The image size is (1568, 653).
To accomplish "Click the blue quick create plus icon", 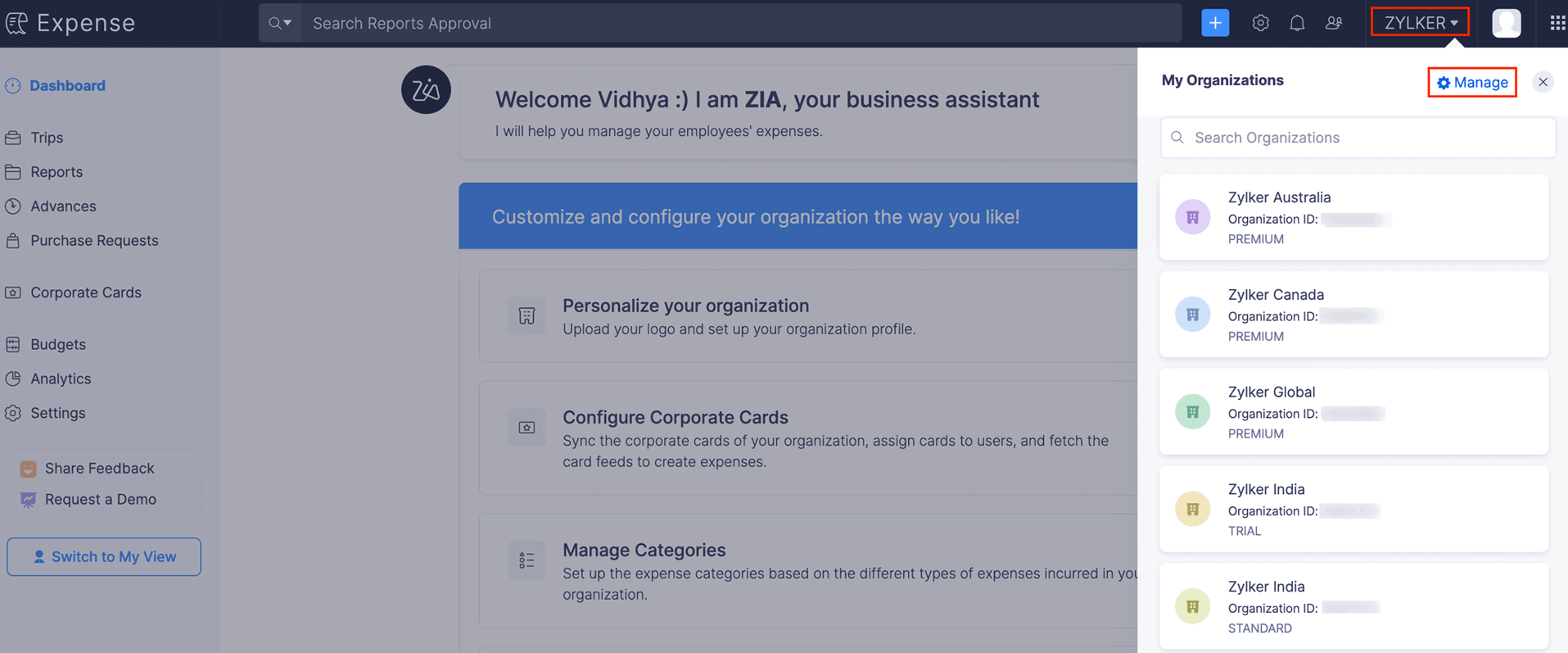I will coord(1215,23).
